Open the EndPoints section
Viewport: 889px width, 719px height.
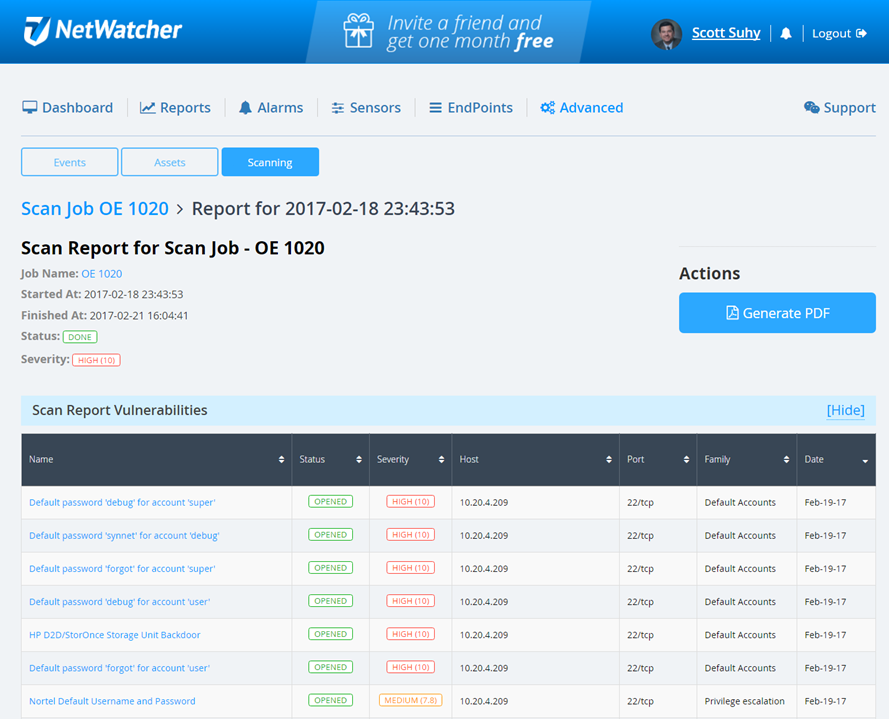pyautogui.click(x=437, y=107)
